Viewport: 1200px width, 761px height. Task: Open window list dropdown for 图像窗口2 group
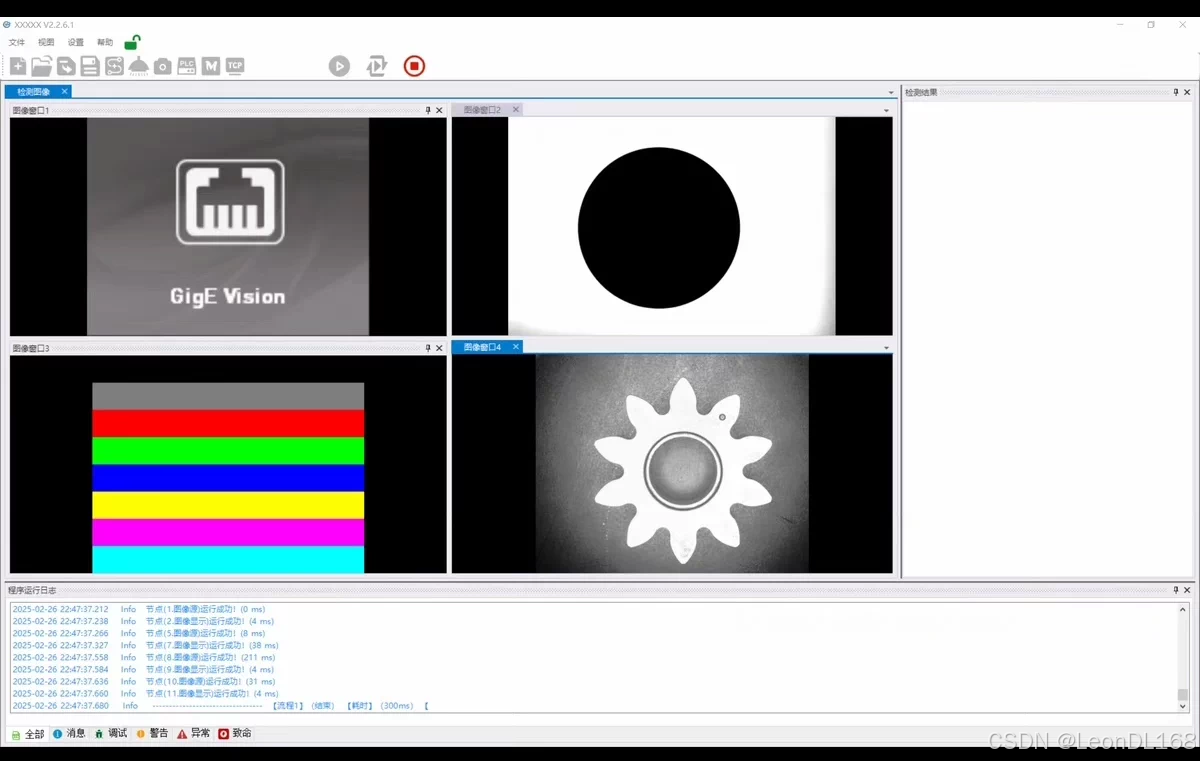886,110
